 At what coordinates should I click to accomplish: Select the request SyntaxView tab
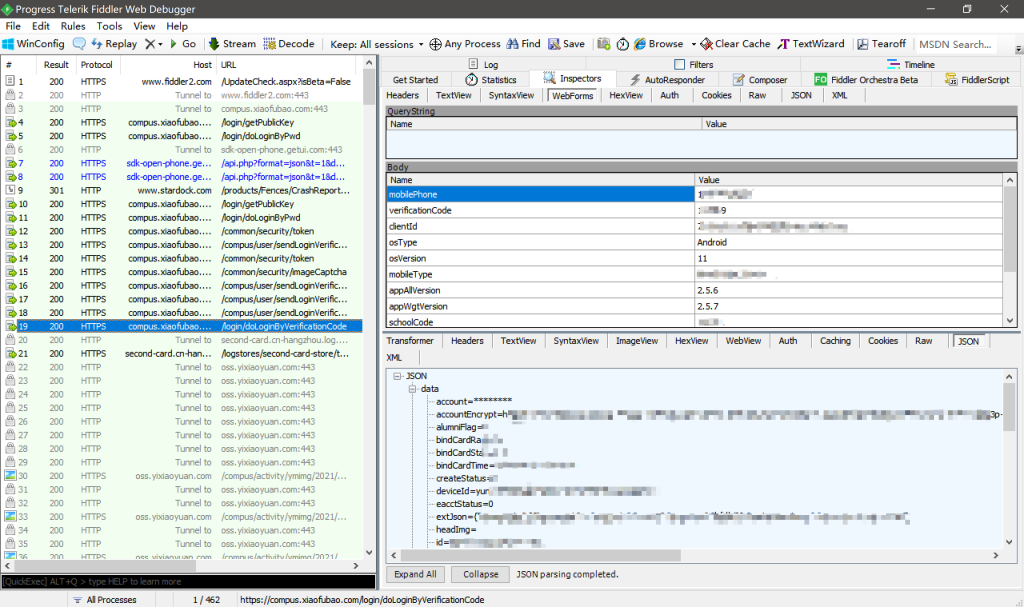point(511,95)
